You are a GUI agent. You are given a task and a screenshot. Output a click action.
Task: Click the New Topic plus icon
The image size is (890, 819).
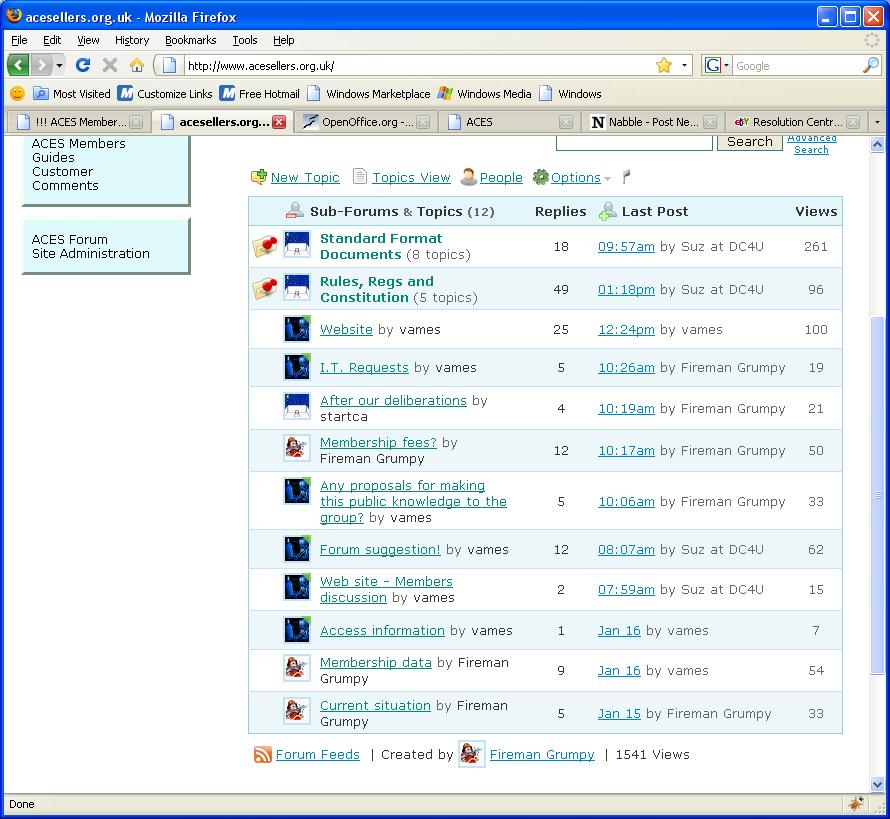259,177
